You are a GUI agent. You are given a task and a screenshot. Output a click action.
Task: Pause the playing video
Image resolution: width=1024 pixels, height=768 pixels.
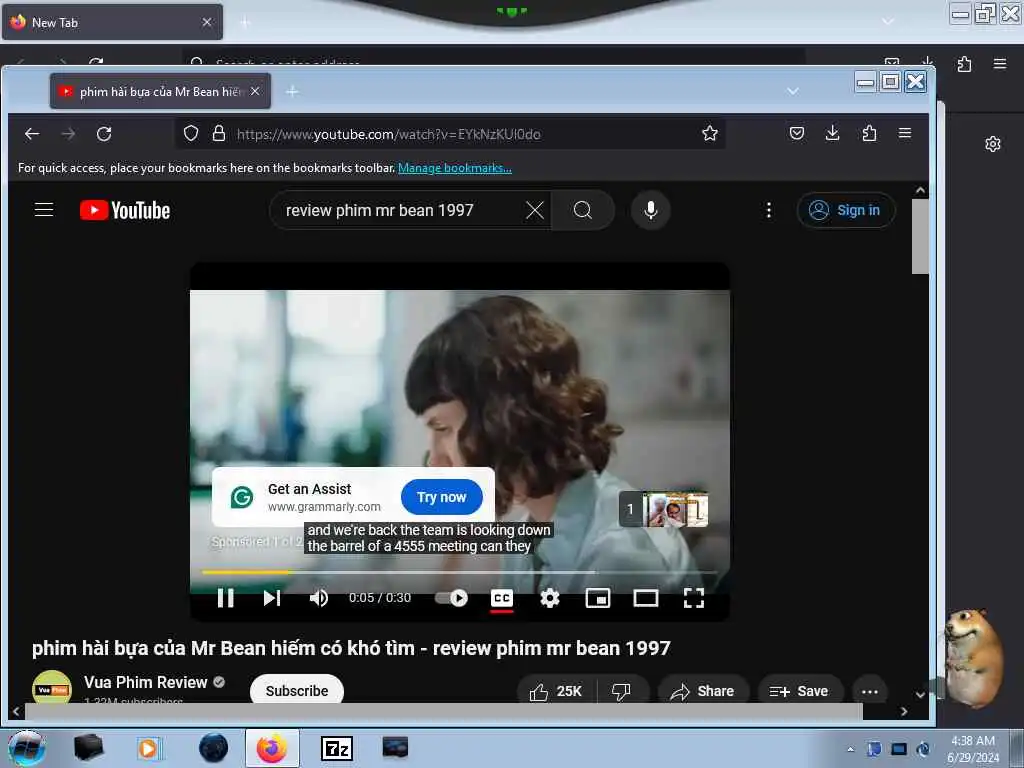pos(226,598)
